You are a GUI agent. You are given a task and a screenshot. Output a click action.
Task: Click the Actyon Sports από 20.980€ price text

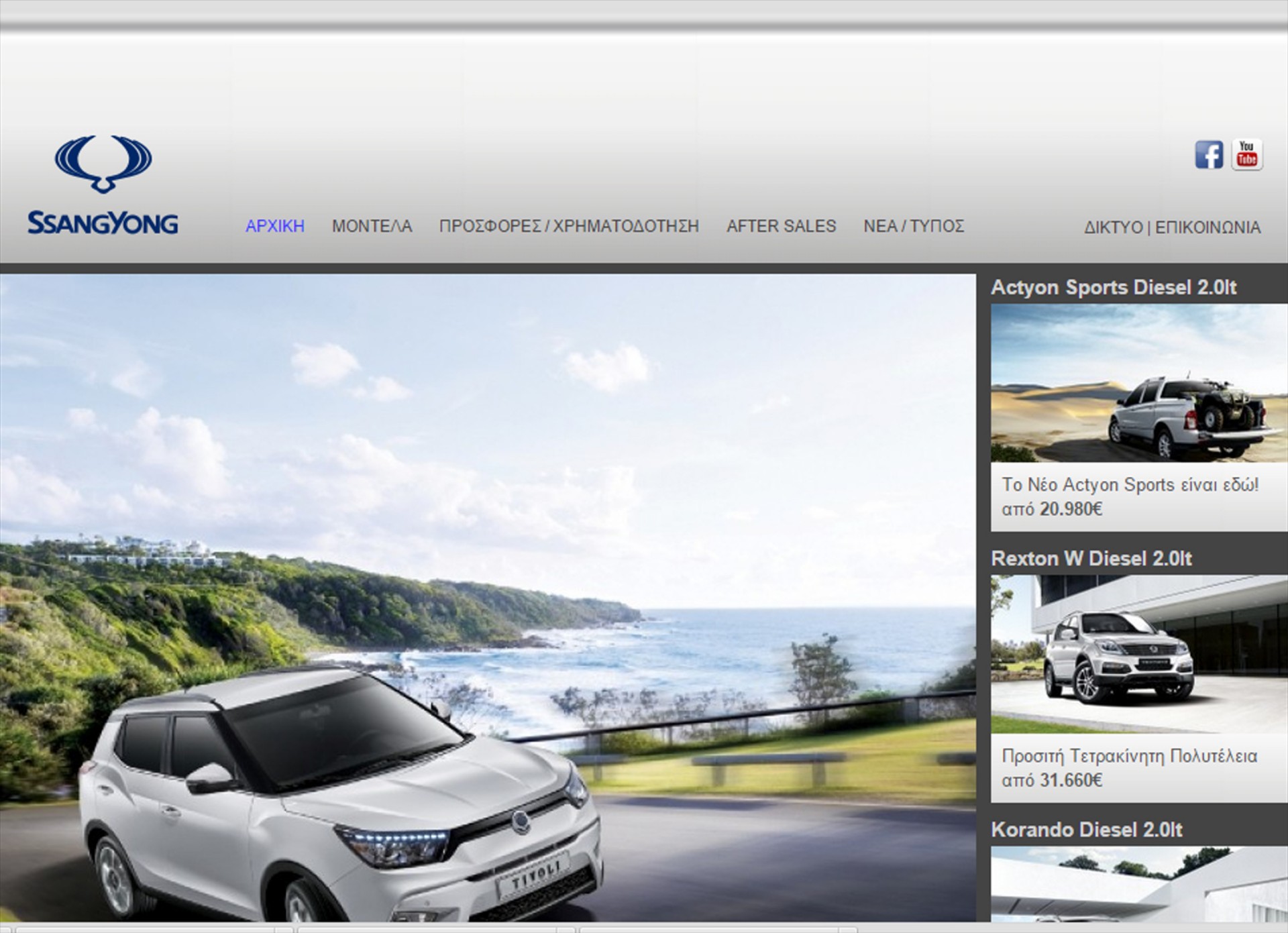[1052, 509]
